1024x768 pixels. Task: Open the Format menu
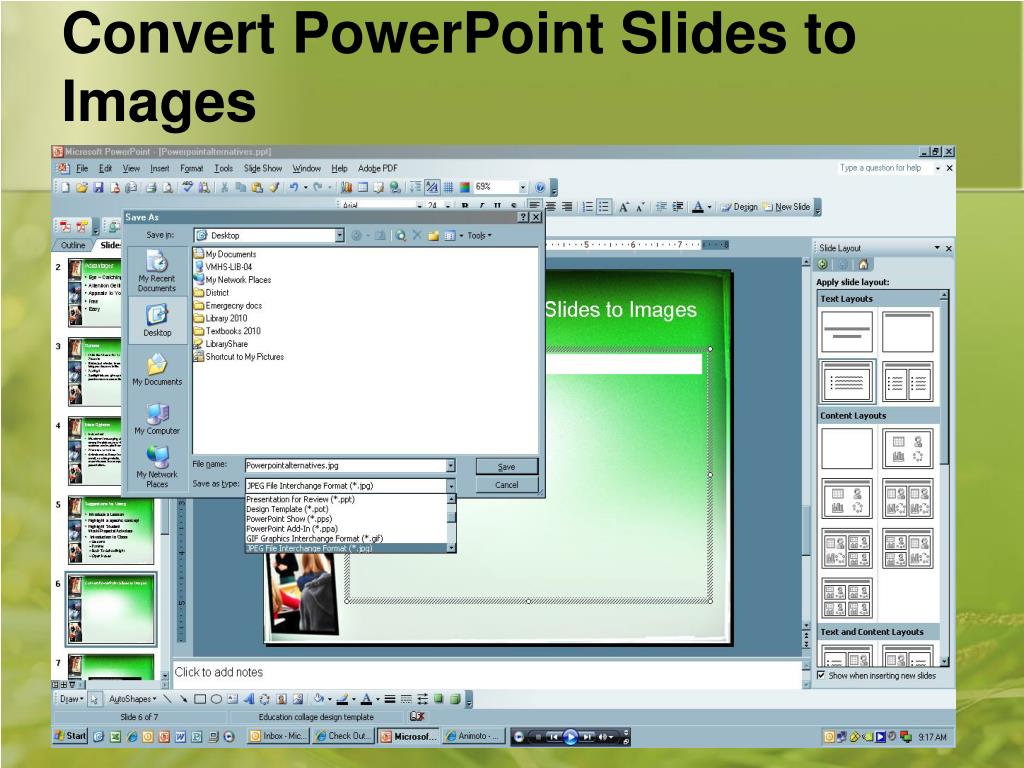pyautogui.click(x=191, y=168)
